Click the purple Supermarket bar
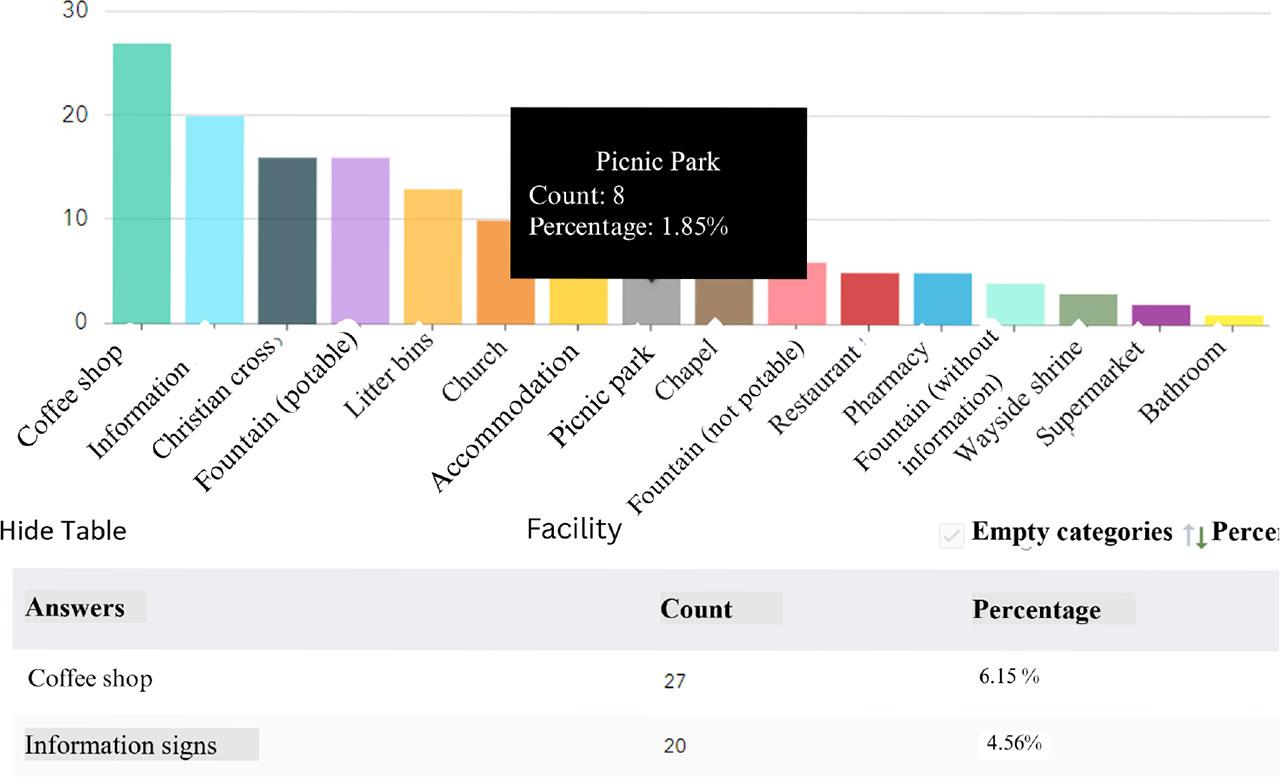Image resolution: width=1280 pixels, height=777 pixels. click(x=1161, y=315)
